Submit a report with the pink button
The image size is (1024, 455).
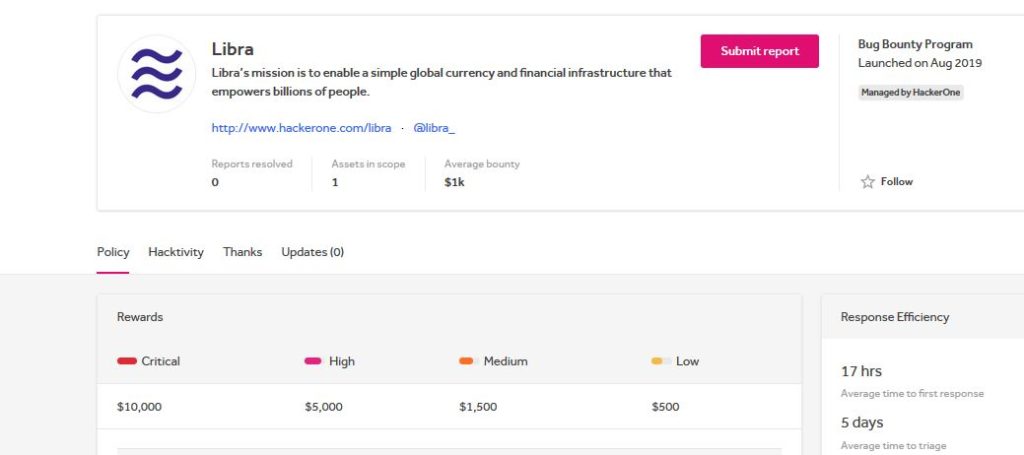click(x=760, y=51)
